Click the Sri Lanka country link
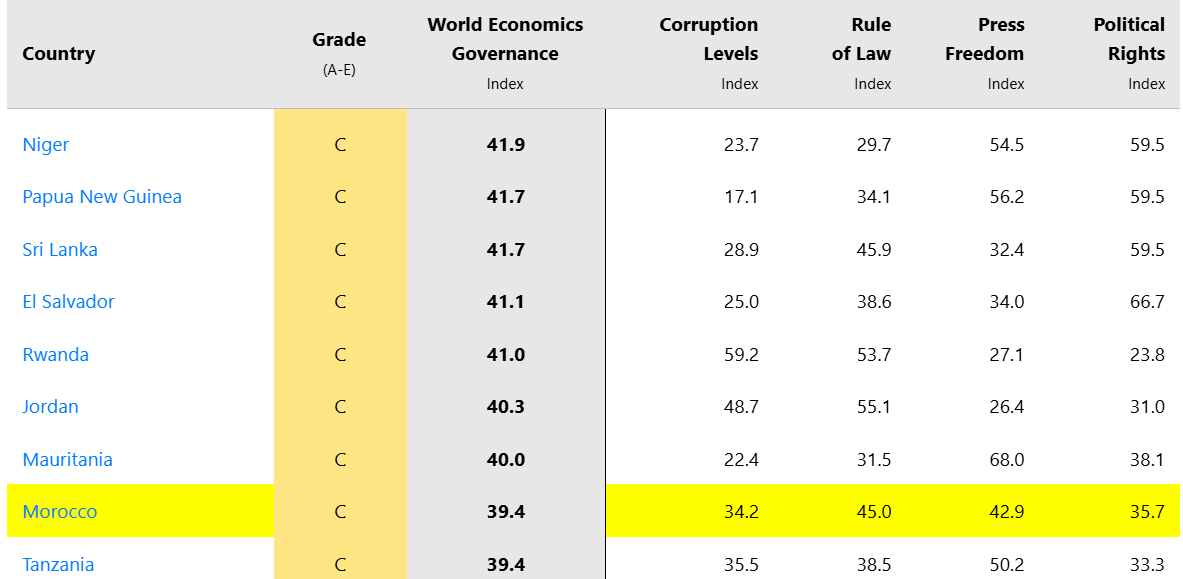Viewport: 1183px width, 579px height. (60, 250)
